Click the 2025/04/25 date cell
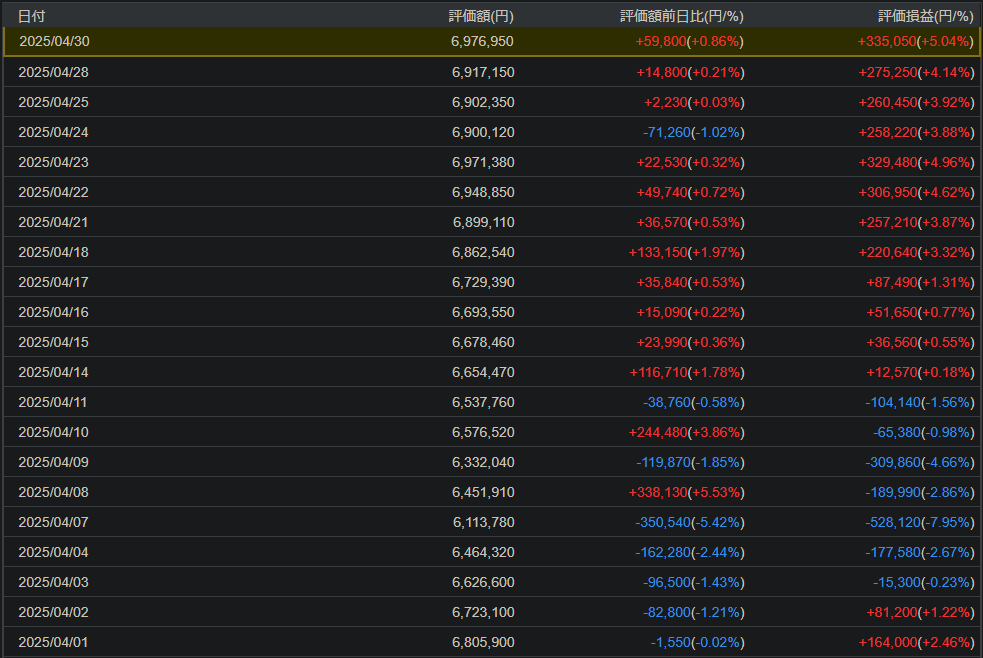This screenshot has width=983, height=658. point(53,102)
